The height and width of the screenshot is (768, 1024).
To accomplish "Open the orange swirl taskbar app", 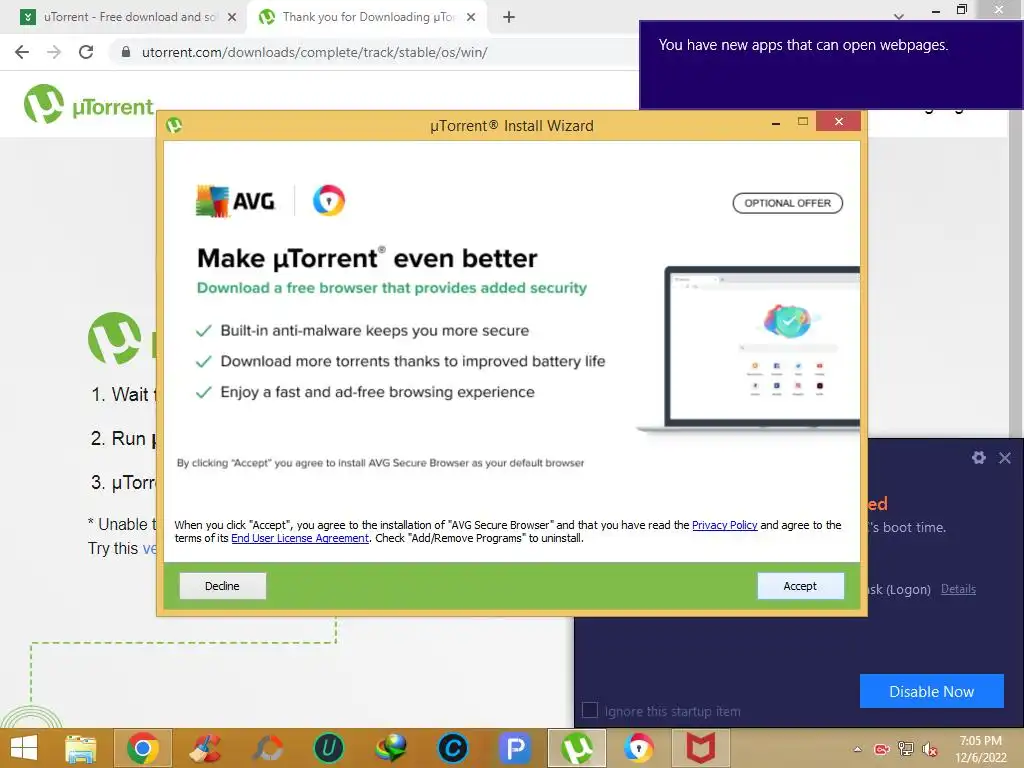I will click(x=268, y=748).
